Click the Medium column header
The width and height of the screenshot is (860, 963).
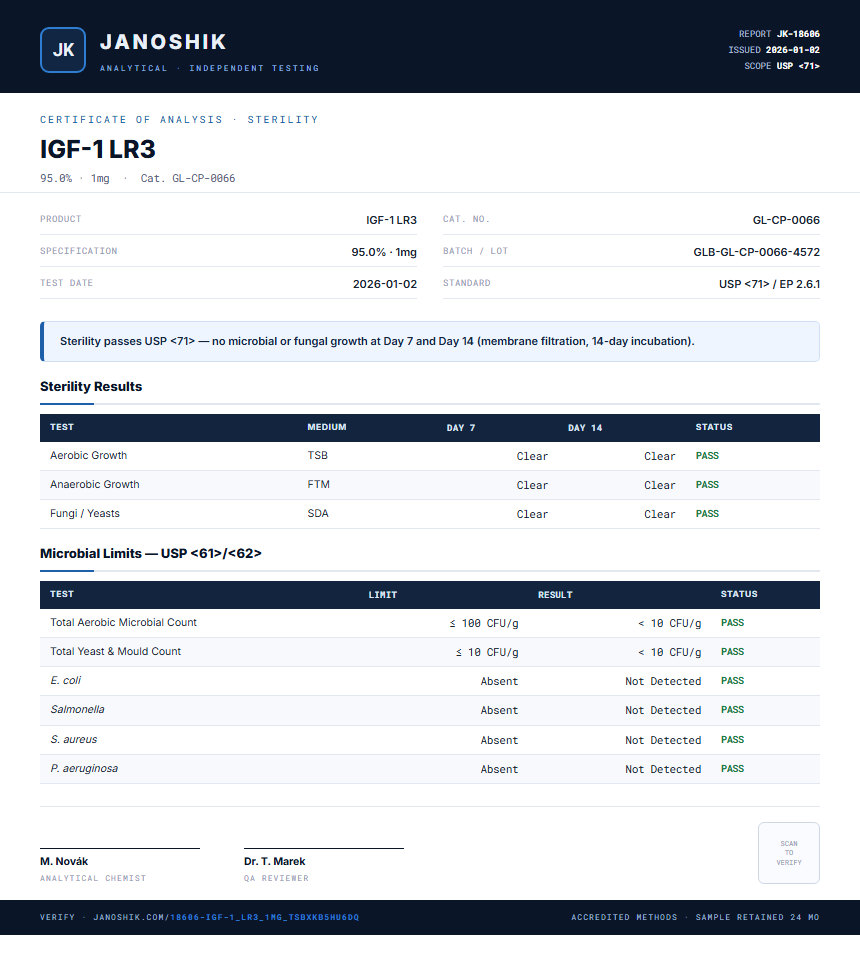(x=327, y=427)
